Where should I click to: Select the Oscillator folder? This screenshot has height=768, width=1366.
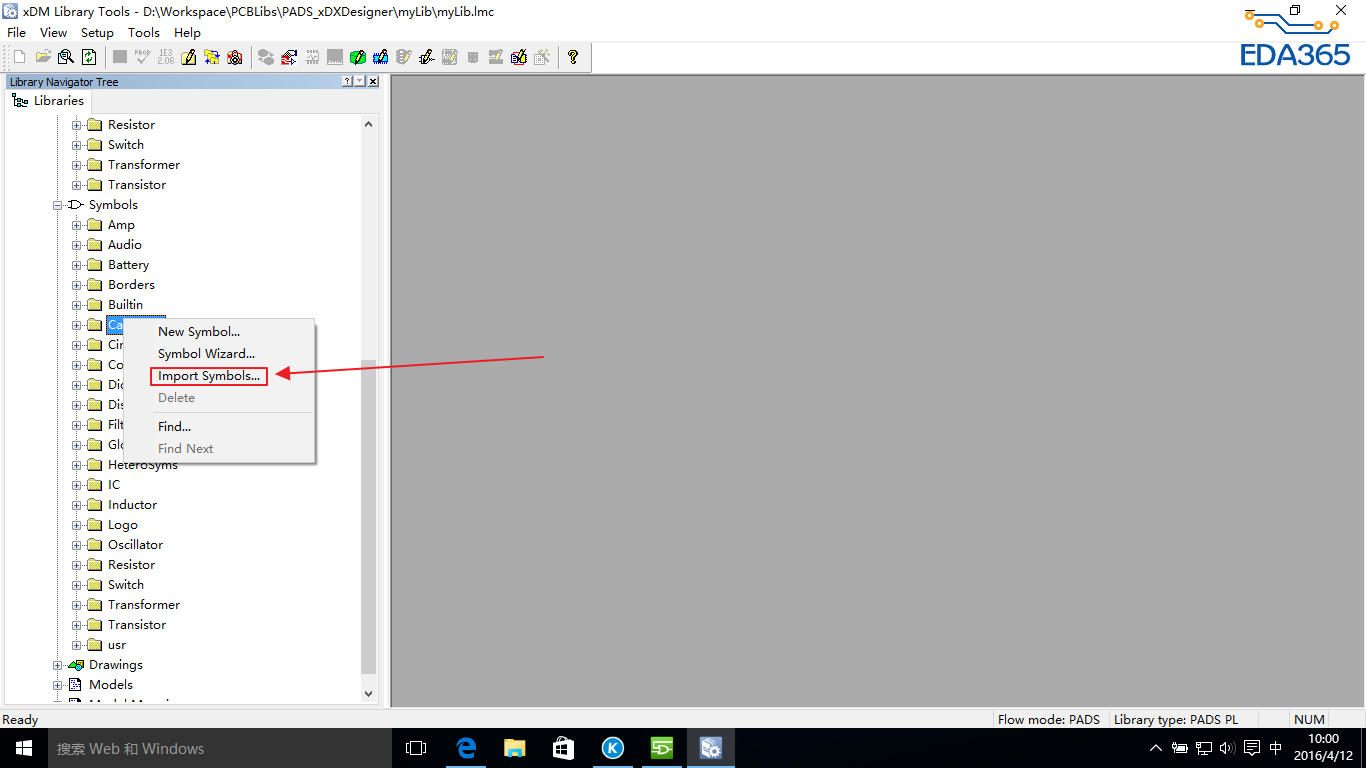(x=135, y=545)
